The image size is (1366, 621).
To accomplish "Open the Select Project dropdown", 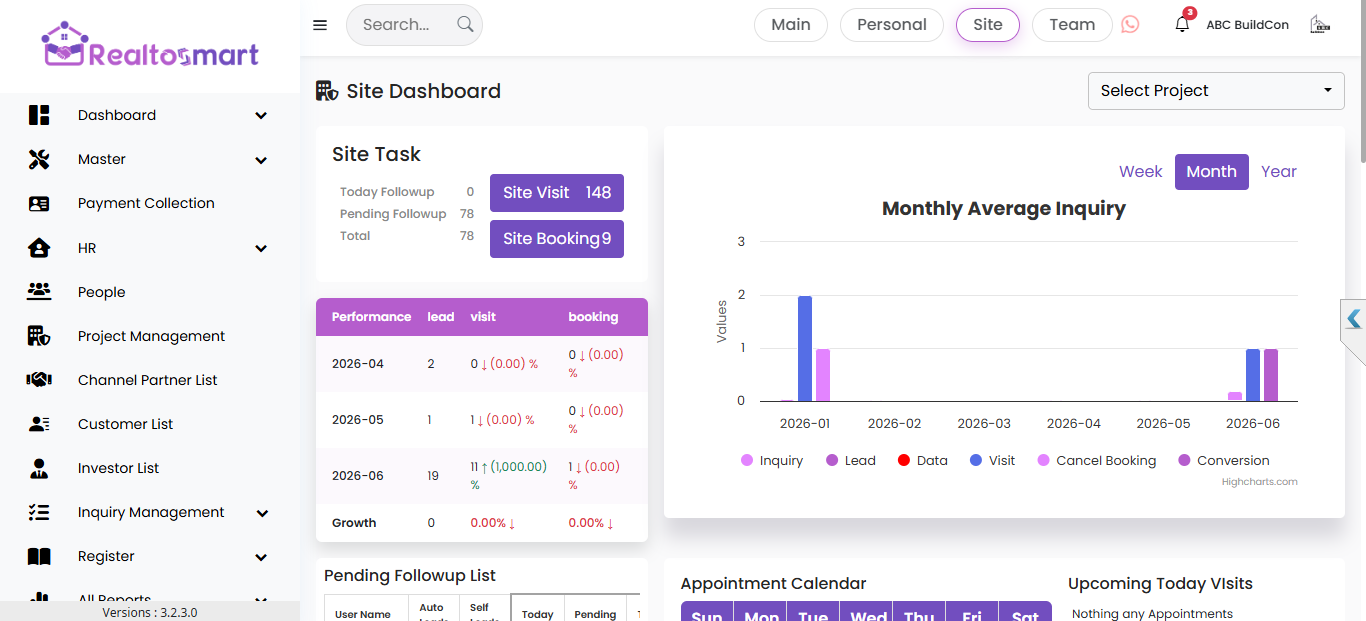I will click(1216, 90).
